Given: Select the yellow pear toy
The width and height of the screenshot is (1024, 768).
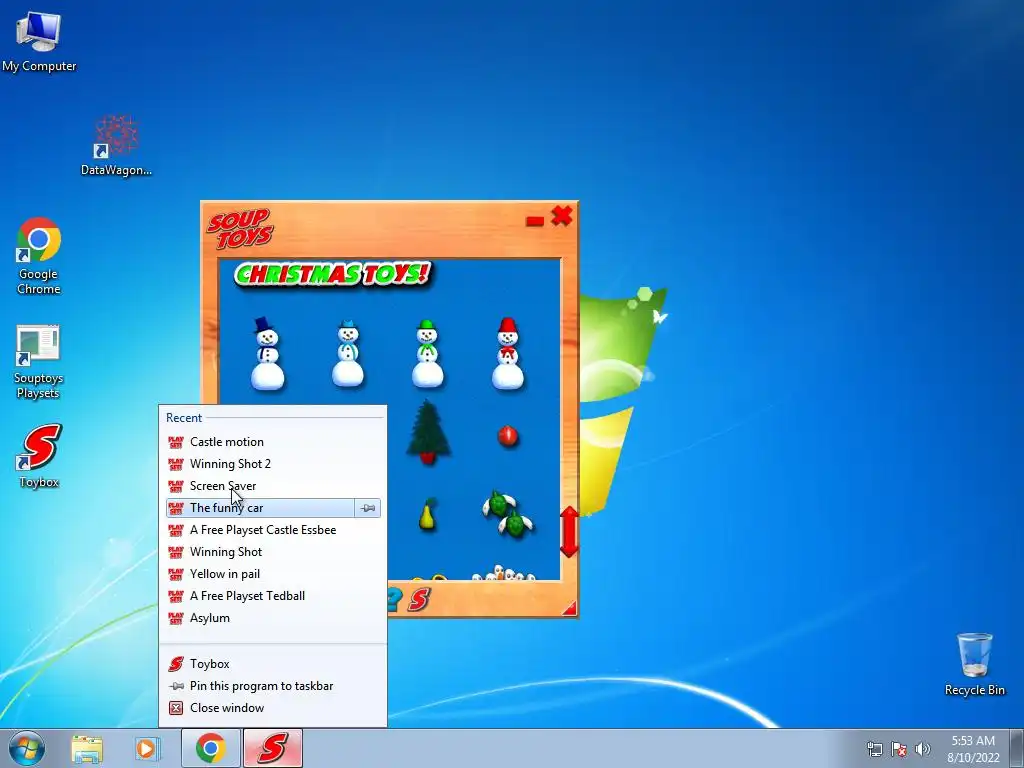Looking at the screenshot, I should point(427,514).
